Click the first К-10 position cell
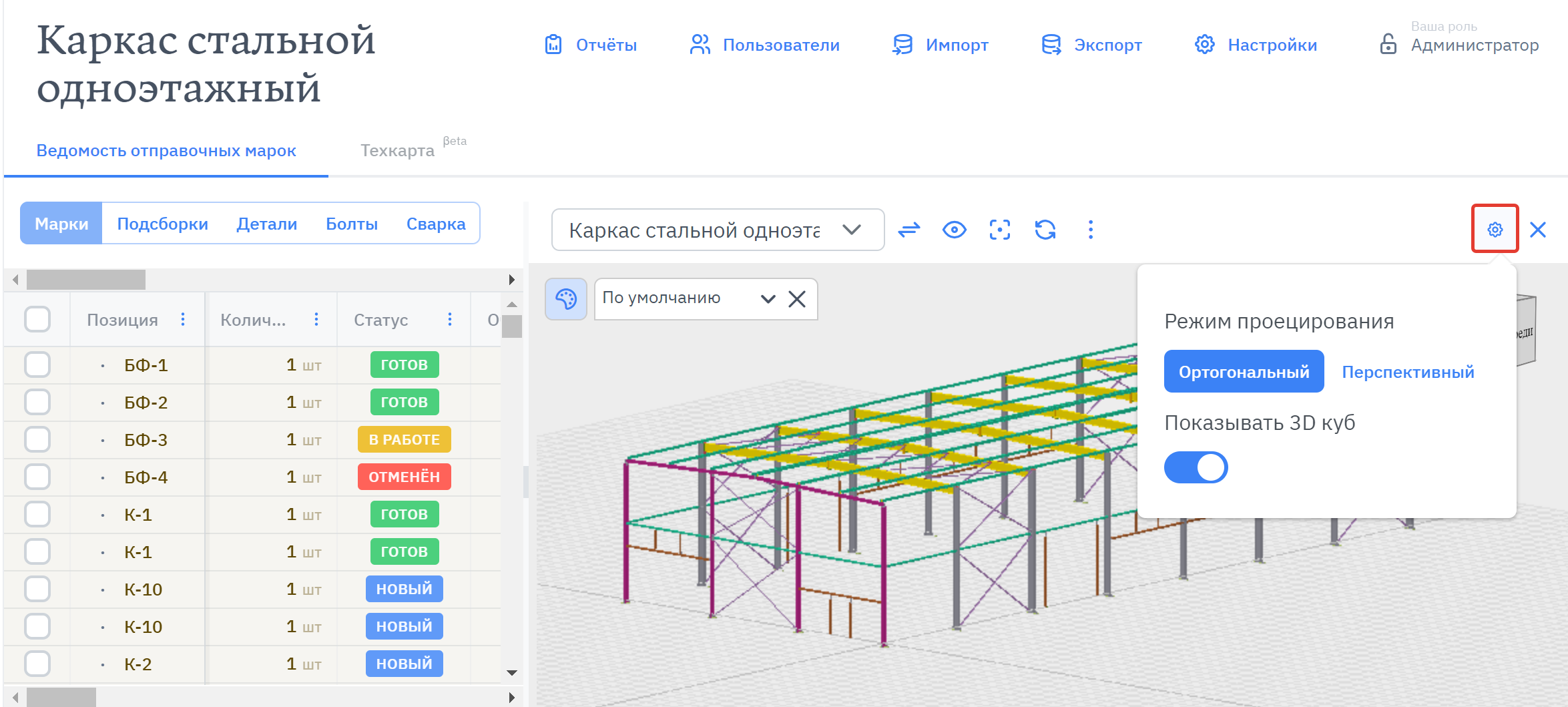This screenshot has height=707, width=1568. 144,590
